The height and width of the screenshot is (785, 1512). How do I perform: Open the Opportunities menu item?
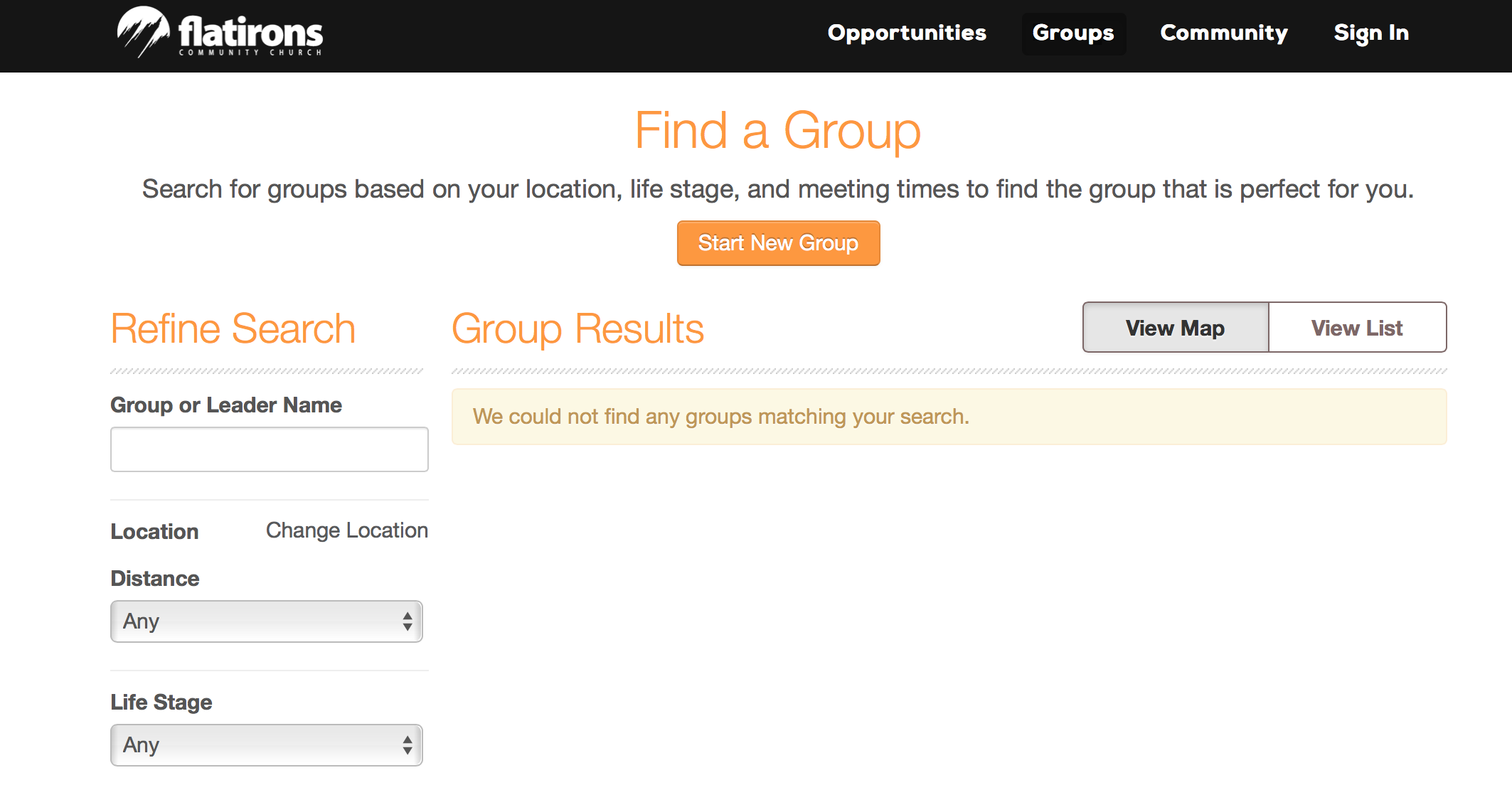[x=907, y=33]
